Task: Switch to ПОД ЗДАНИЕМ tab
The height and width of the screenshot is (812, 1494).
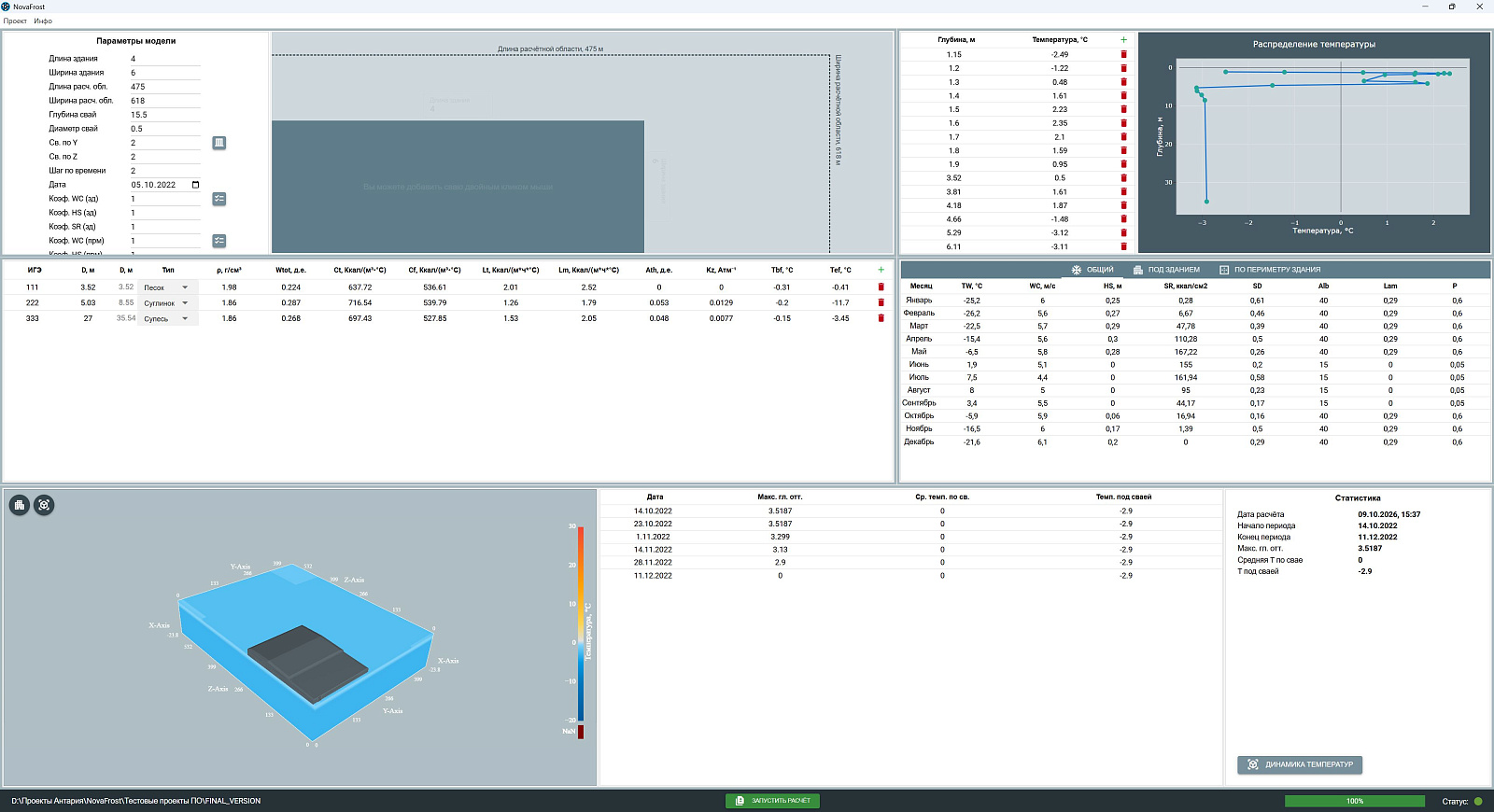Action: [x=1166, y=270]
